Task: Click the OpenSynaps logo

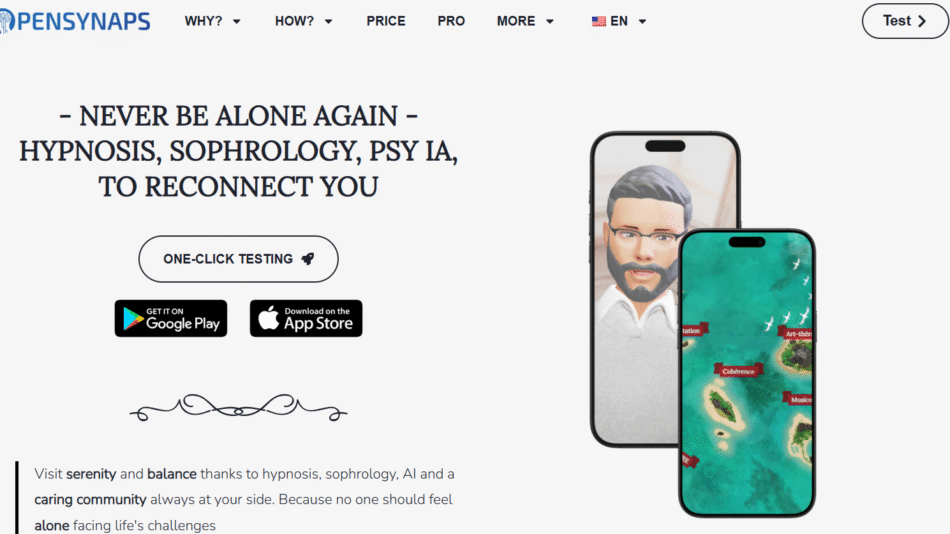Action: (75, 21)
